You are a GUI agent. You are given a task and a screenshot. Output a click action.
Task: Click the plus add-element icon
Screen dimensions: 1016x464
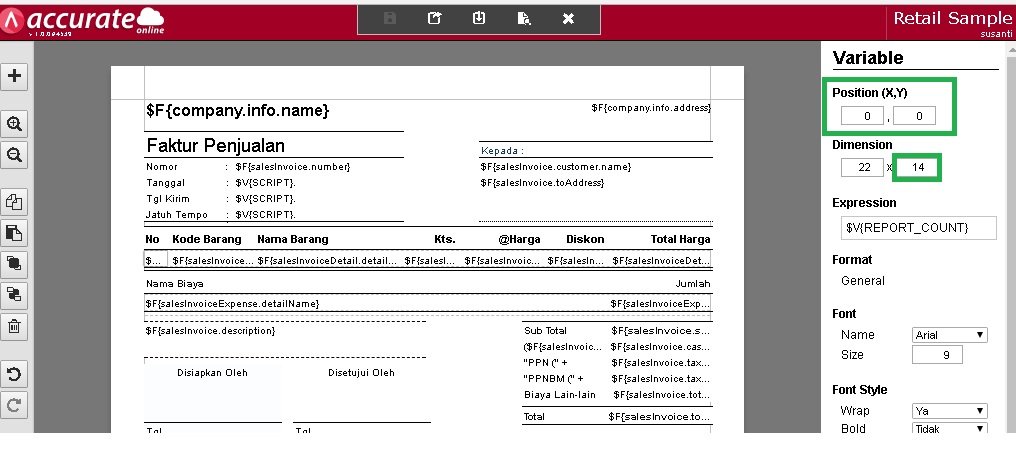tap(14, 76)
